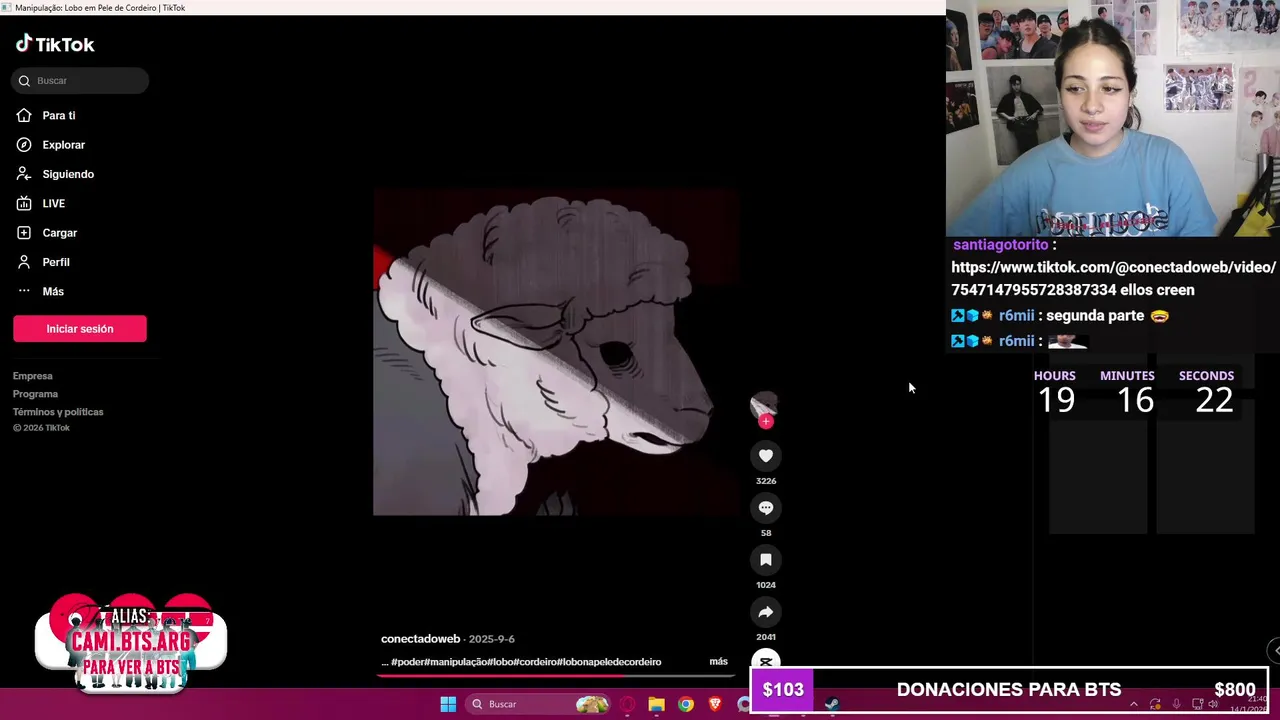
Task: Click the microphone tray icon
Action: (x=1176, y=704)
